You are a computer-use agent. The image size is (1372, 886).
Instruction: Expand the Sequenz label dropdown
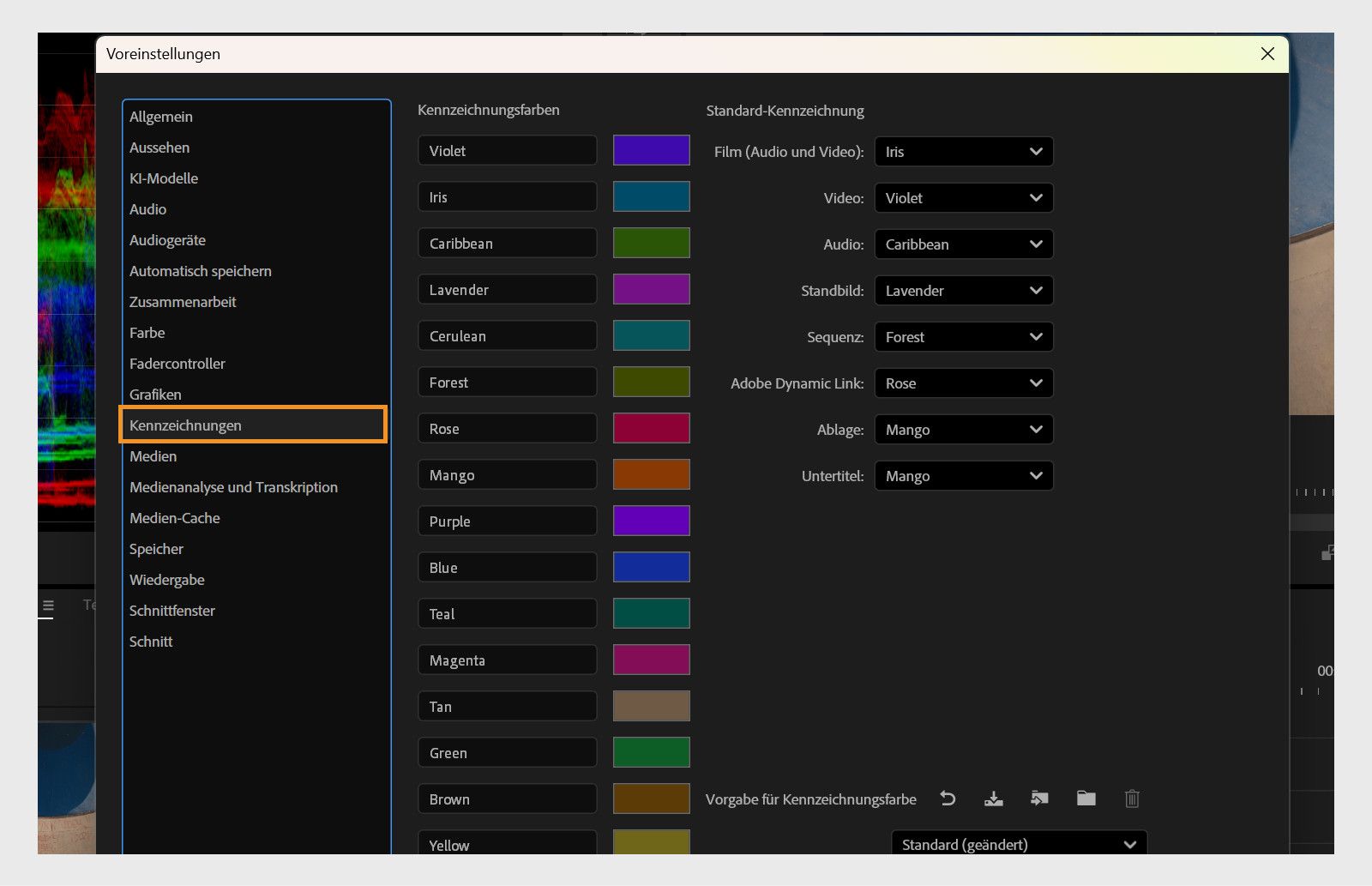click(x=964, y=337)
